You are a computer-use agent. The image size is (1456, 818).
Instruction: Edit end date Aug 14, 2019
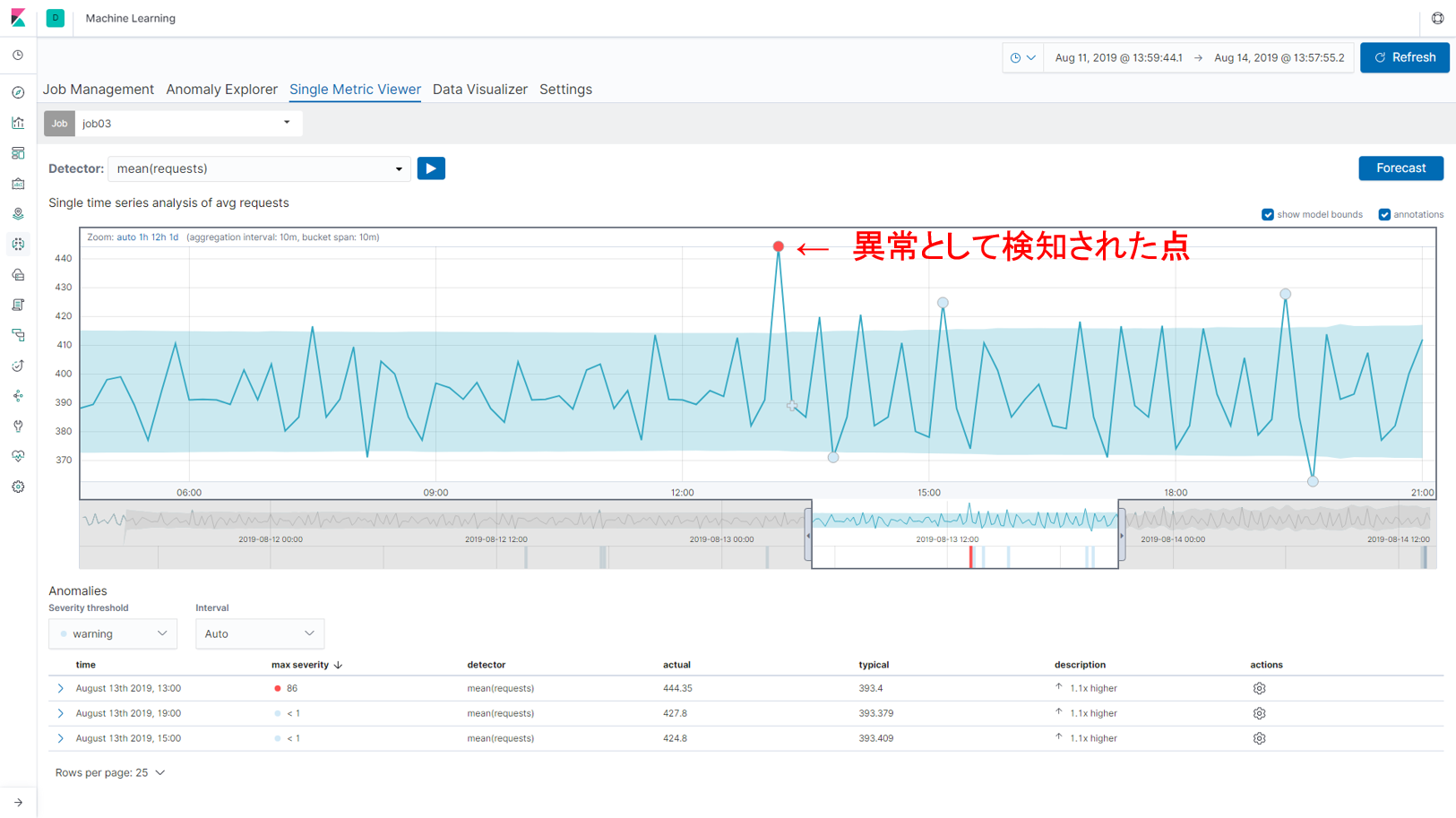tap(1279, 57)
